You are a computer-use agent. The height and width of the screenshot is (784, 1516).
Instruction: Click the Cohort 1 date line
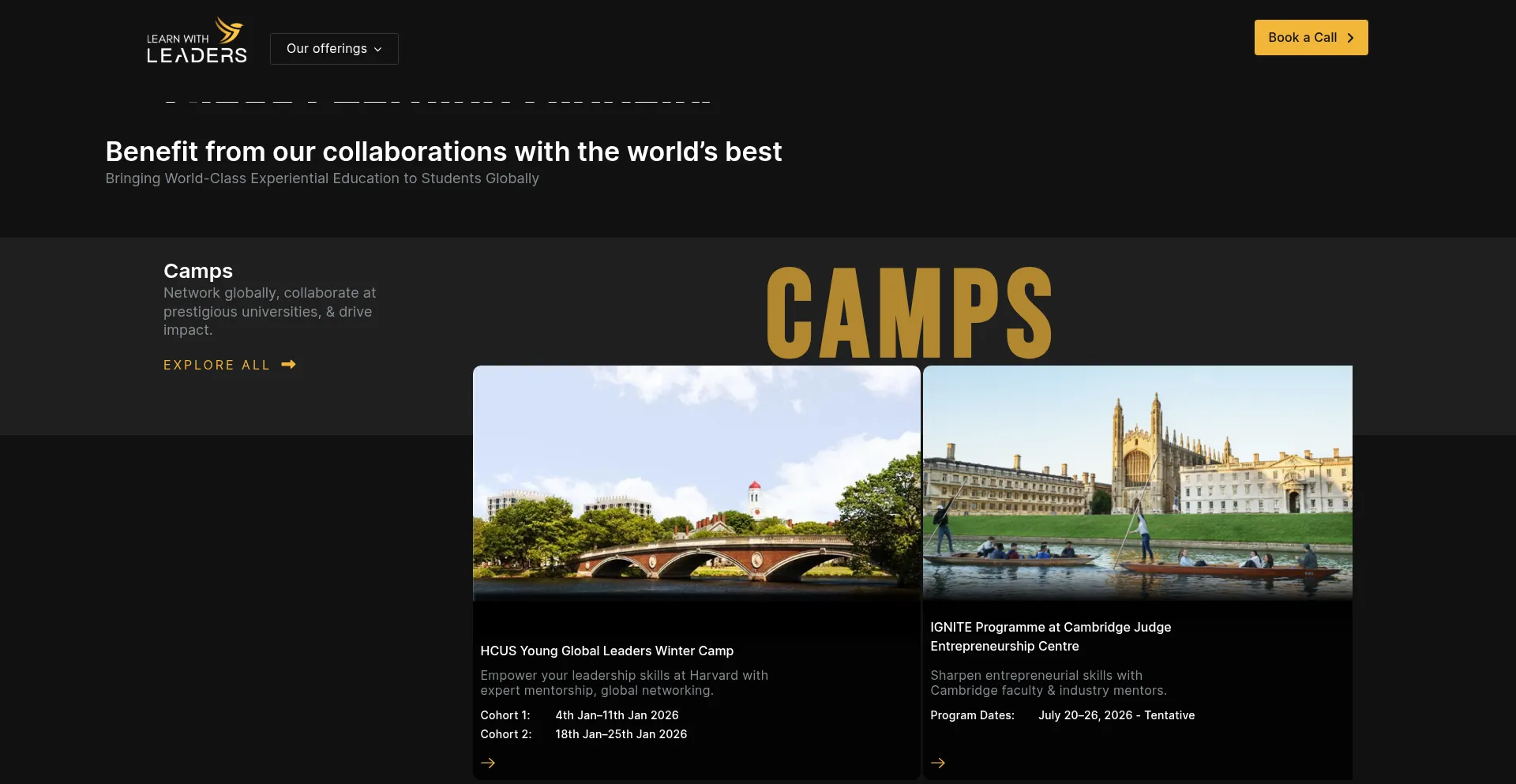click(x=580, y=715)
